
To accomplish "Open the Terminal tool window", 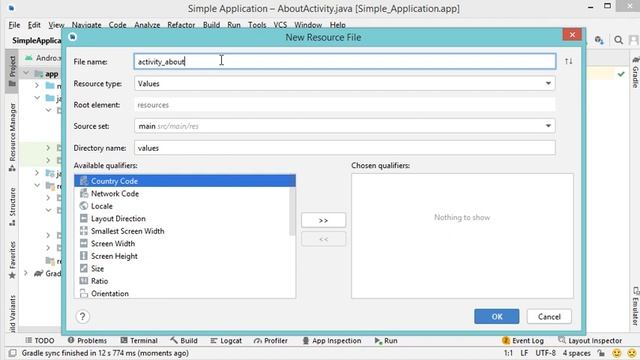I will click(x=139, y=340).
